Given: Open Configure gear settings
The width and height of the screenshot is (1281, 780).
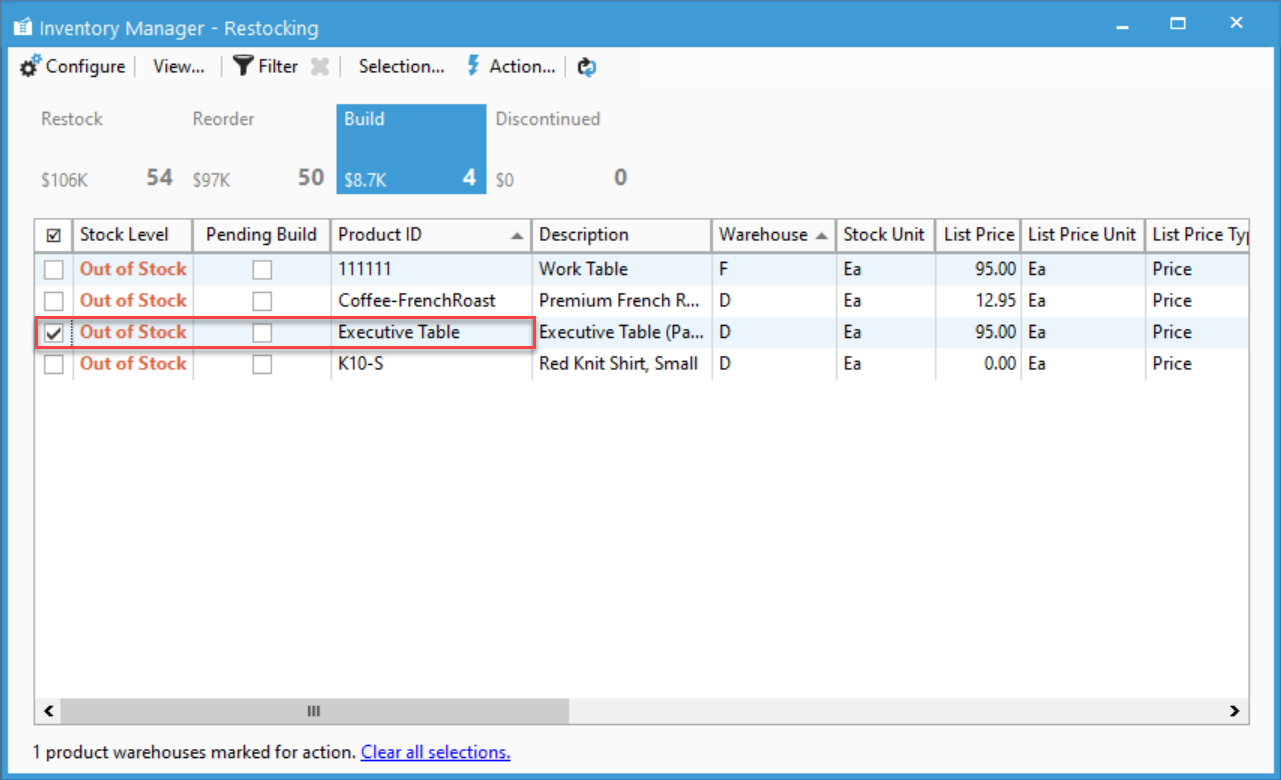Looking at the screenshot, I should pos(31,67).
